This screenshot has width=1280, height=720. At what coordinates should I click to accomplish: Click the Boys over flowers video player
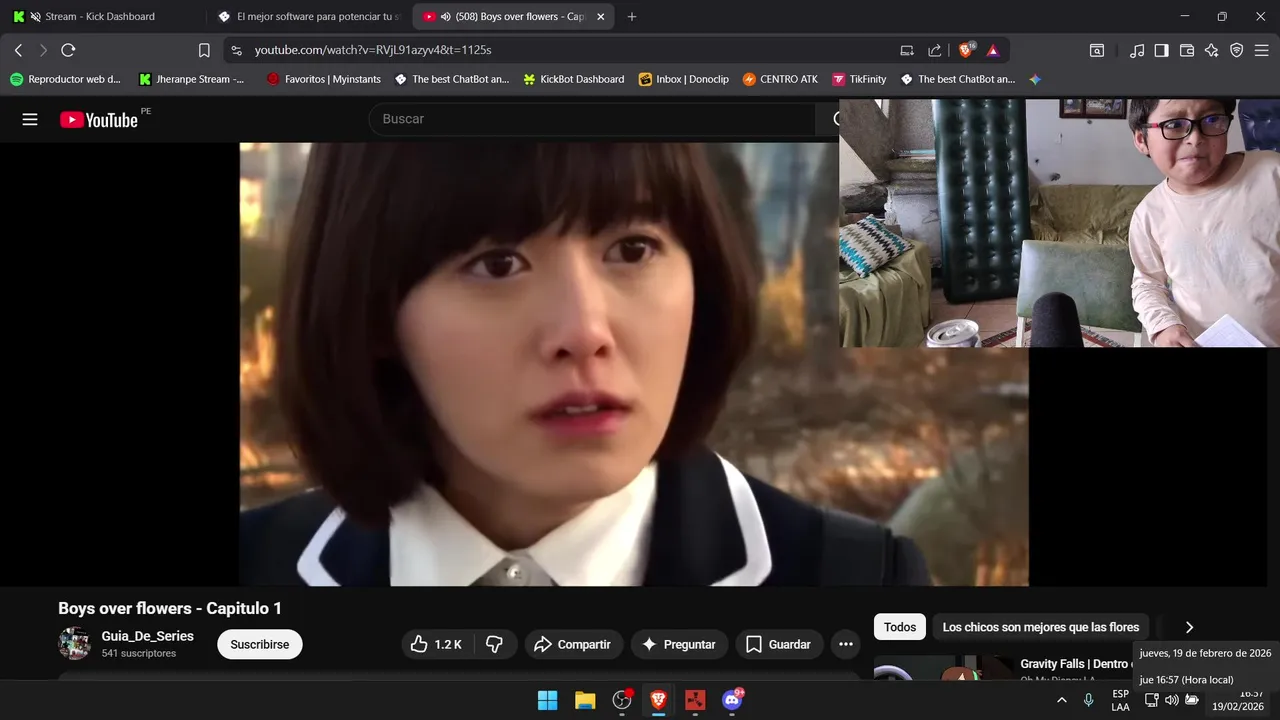pyautogui.click(x=634, y=364)
